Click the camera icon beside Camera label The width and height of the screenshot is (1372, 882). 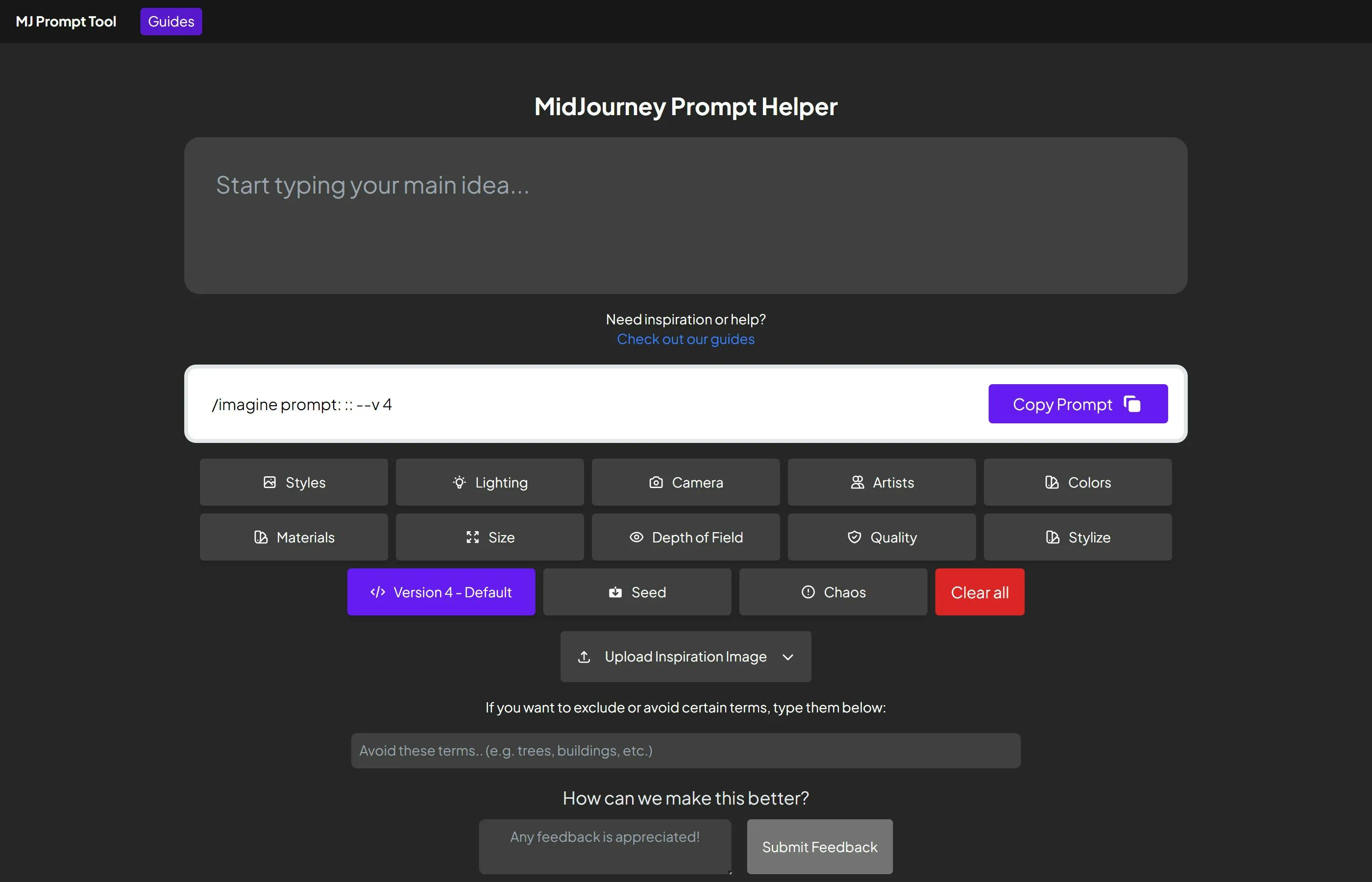656,482
